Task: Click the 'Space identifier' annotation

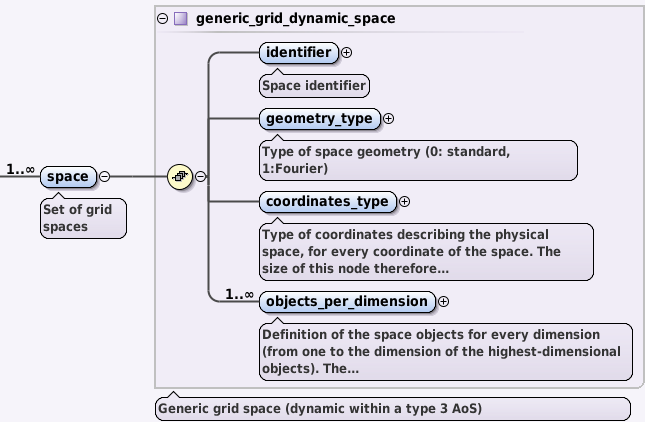Action: coord(314,86)
